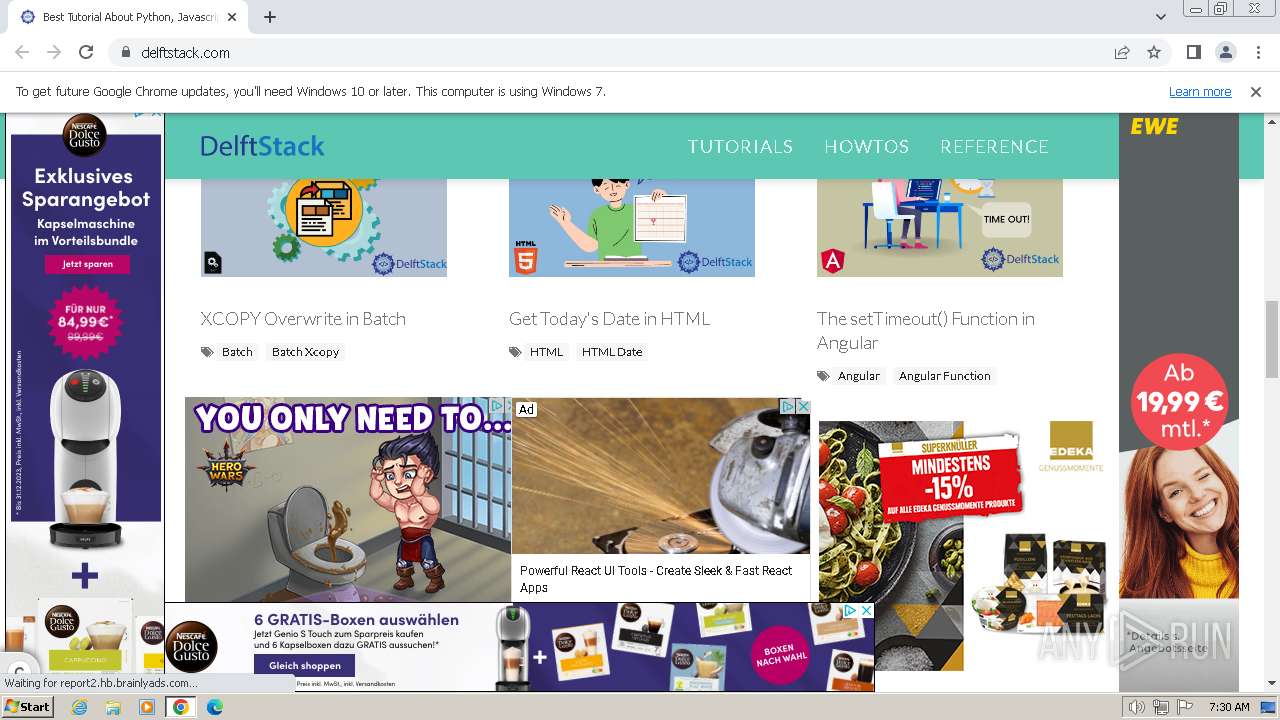Viewport: 1280px width, 720px height.
Task: Open Microsoft Edge from taskbar
Action: click(214, 707)
